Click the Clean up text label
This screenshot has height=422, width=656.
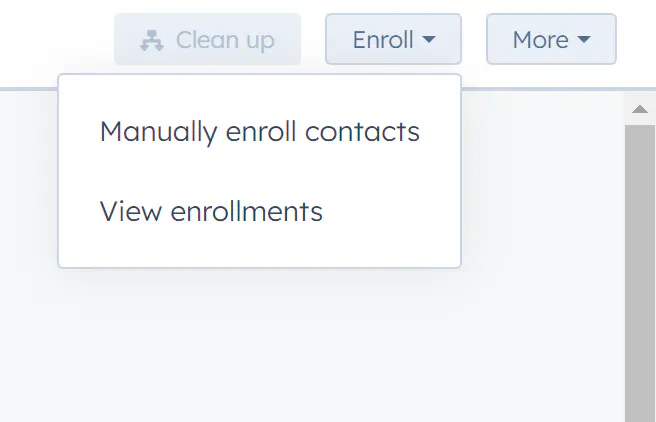225,41
